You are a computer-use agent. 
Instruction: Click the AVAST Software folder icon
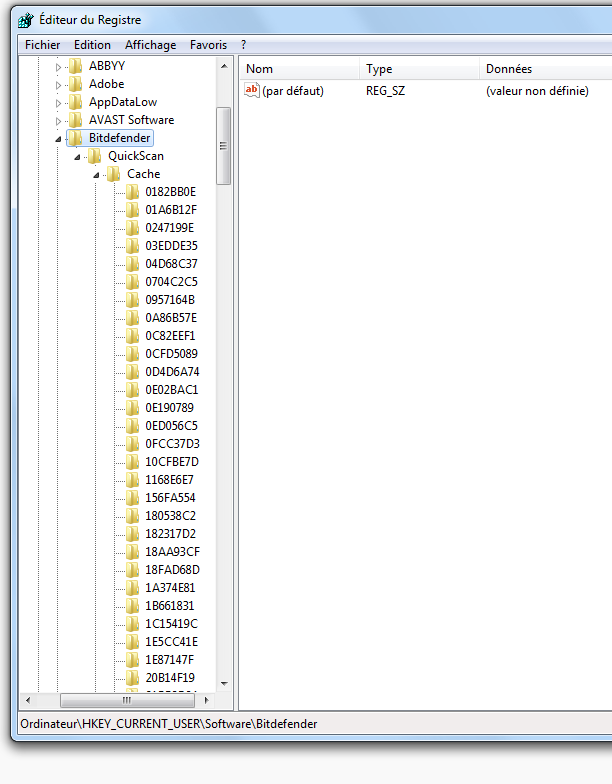click(76, 120)
